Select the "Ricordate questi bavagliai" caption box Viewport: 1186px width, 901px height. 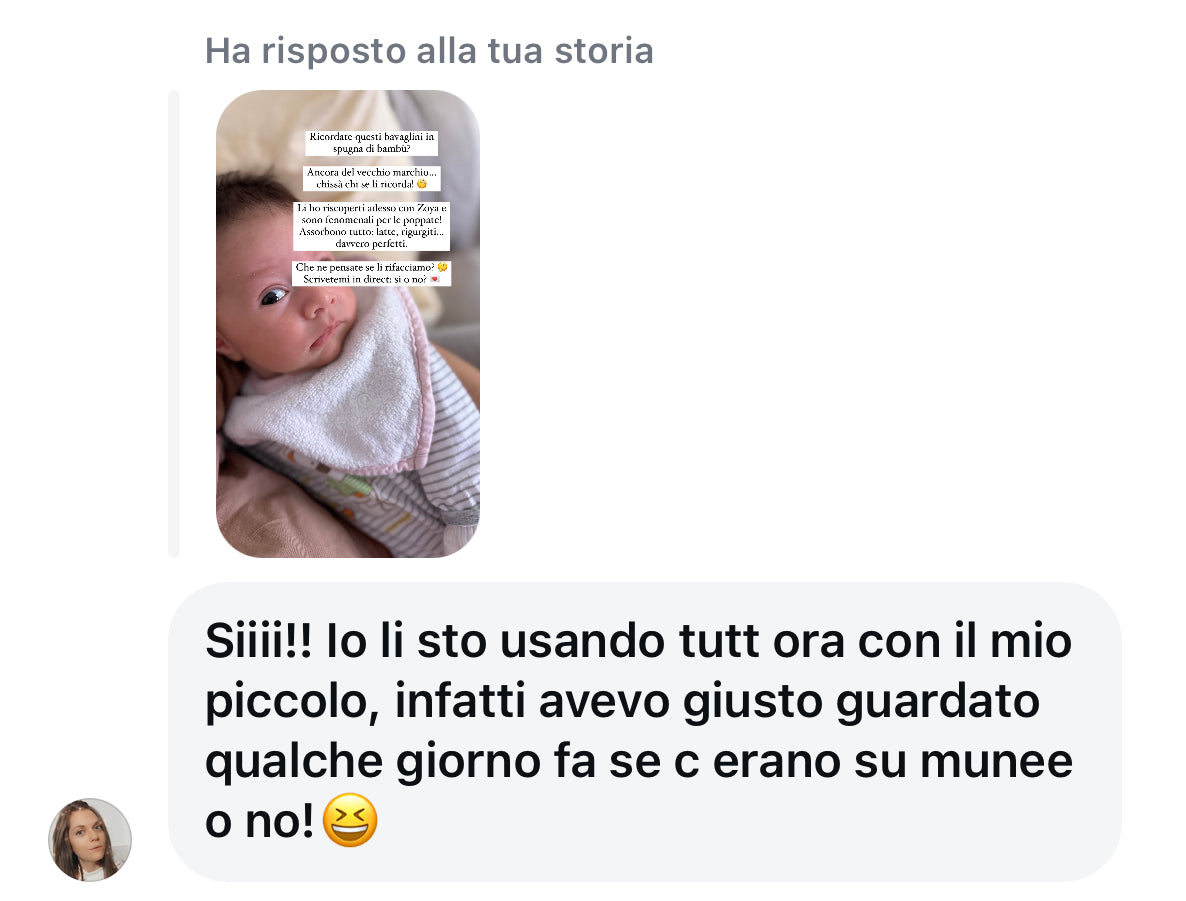pyautogui.click(x=371, y=143)
